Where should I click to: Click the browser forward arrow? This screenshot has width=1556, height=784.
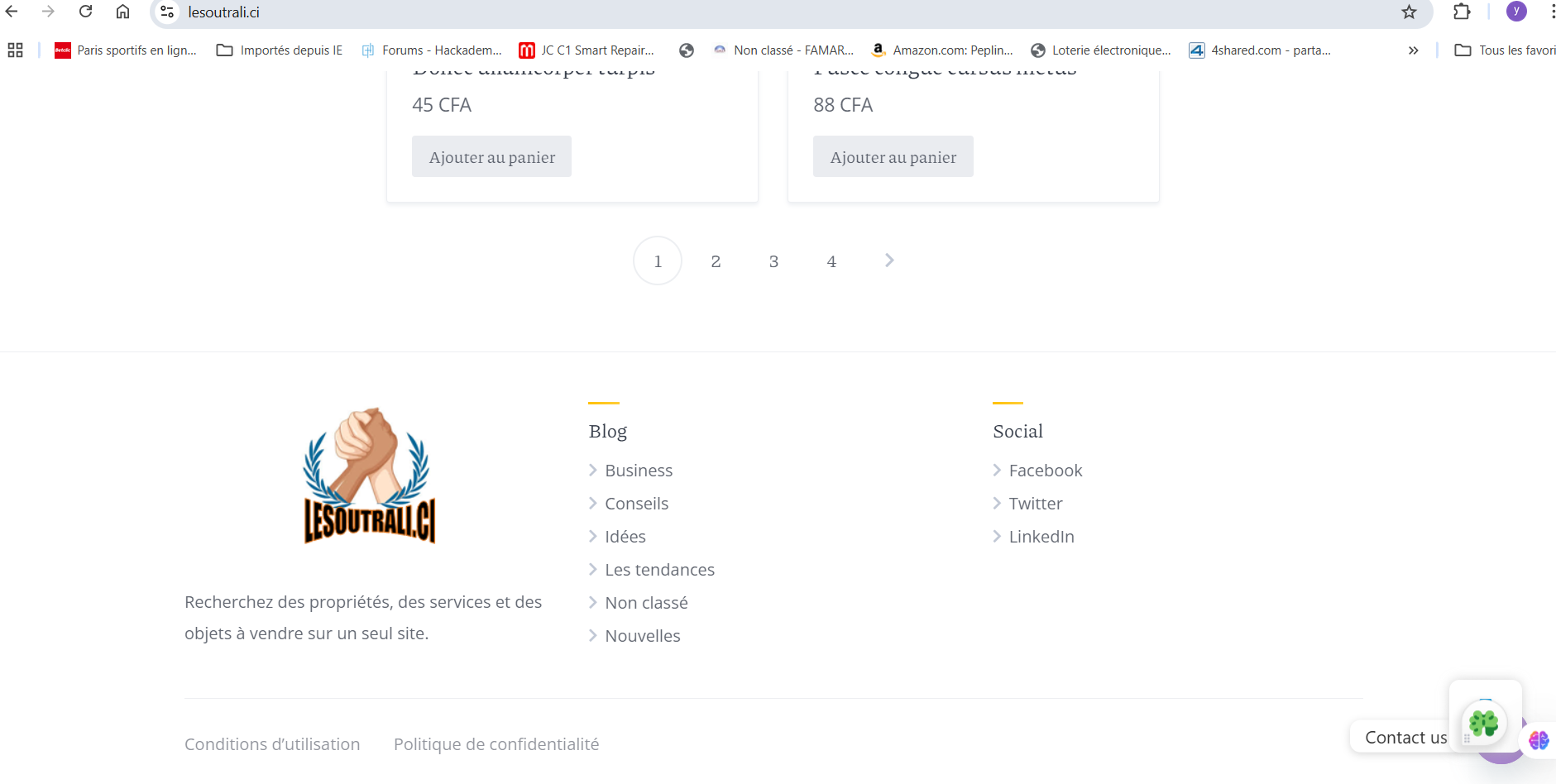[48, 12]
